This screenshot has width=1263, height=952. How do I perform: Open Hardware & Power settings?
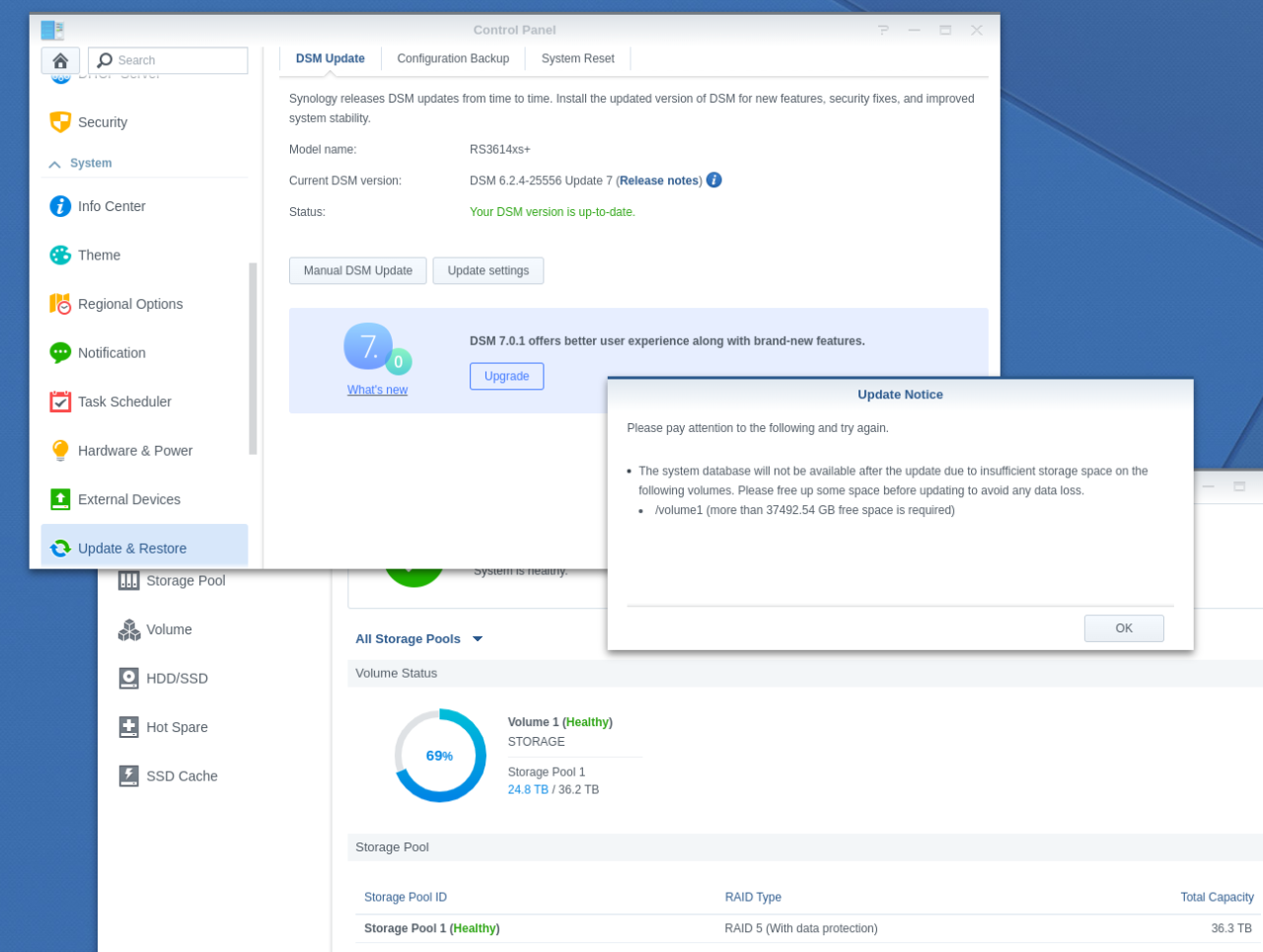point(134,451)
